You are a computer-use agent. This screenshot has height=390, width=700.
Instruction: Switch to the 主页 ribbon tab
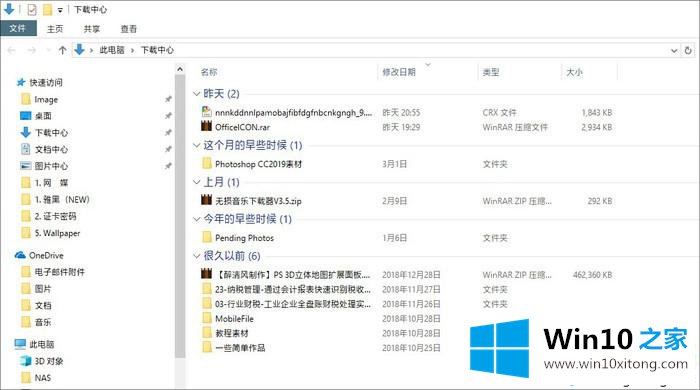[55, 29]
